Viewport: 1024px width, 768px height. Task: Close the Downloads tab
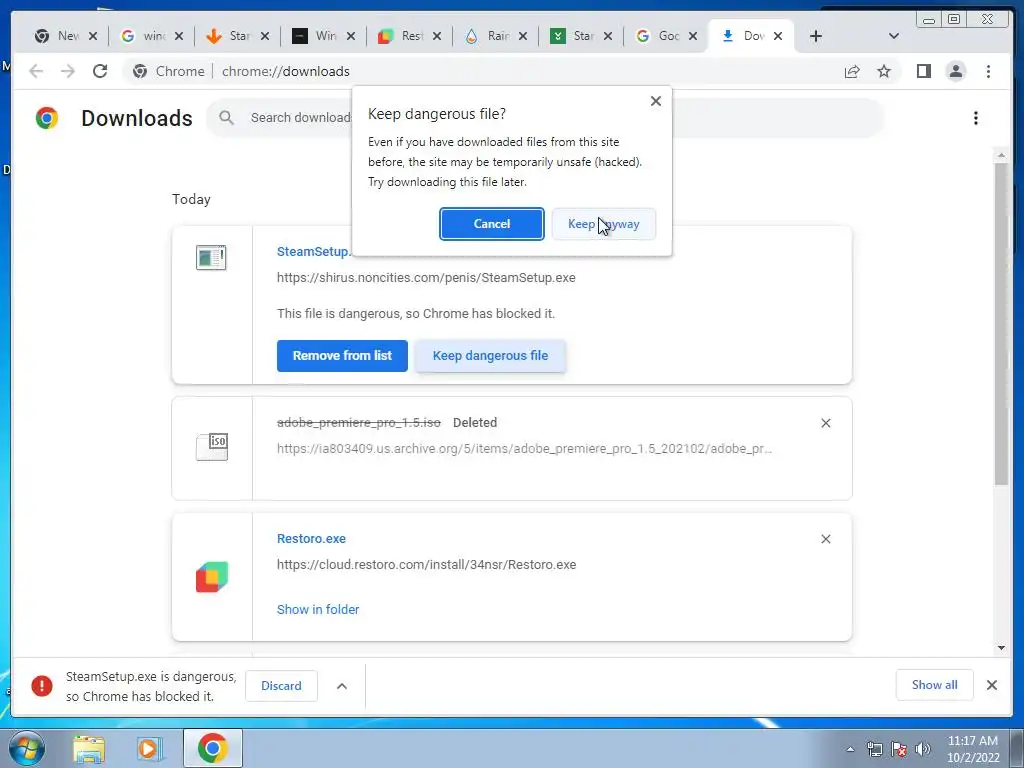point(778,36)
